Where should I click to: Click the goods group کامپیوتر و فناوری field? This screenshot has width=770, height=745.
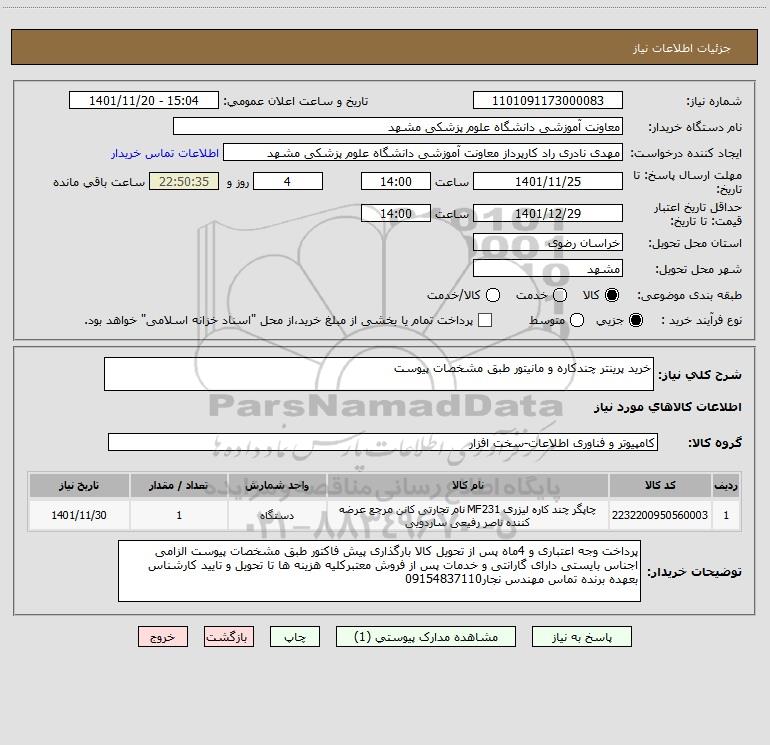click(383, 442)
